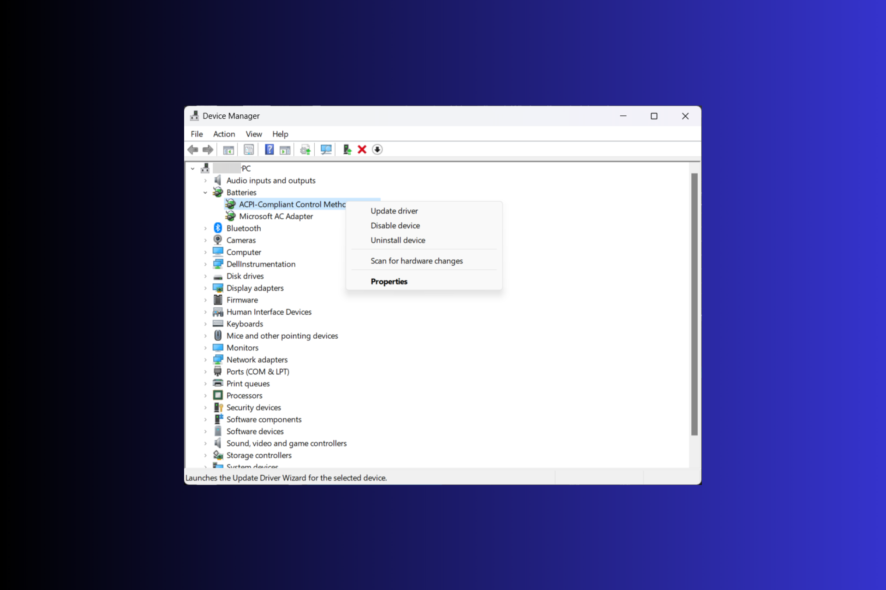Select ACPI-Compliant Control Method device
Viewport: 886px width, 590px height.
pyautogui.click(x=292, y=204)
